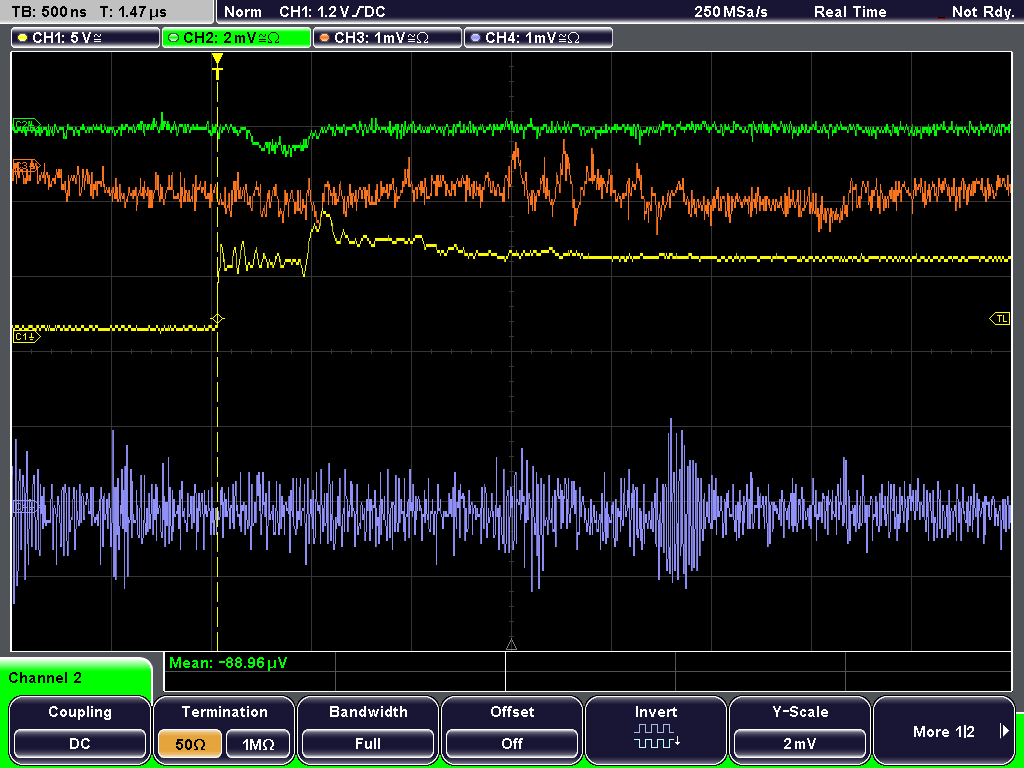Click the TL trigger level marker
1024x768 pixels.
pos(1000,319)
